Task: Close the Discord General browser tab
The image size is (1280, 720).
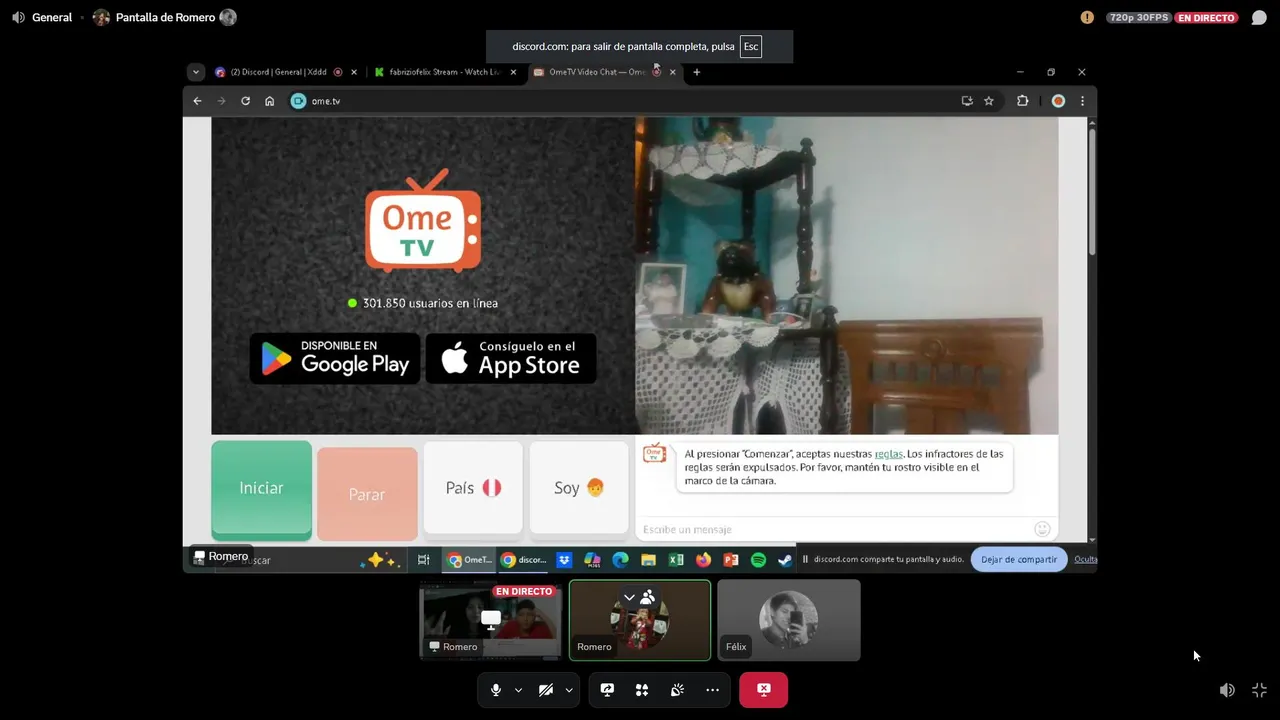Action: 356,72
